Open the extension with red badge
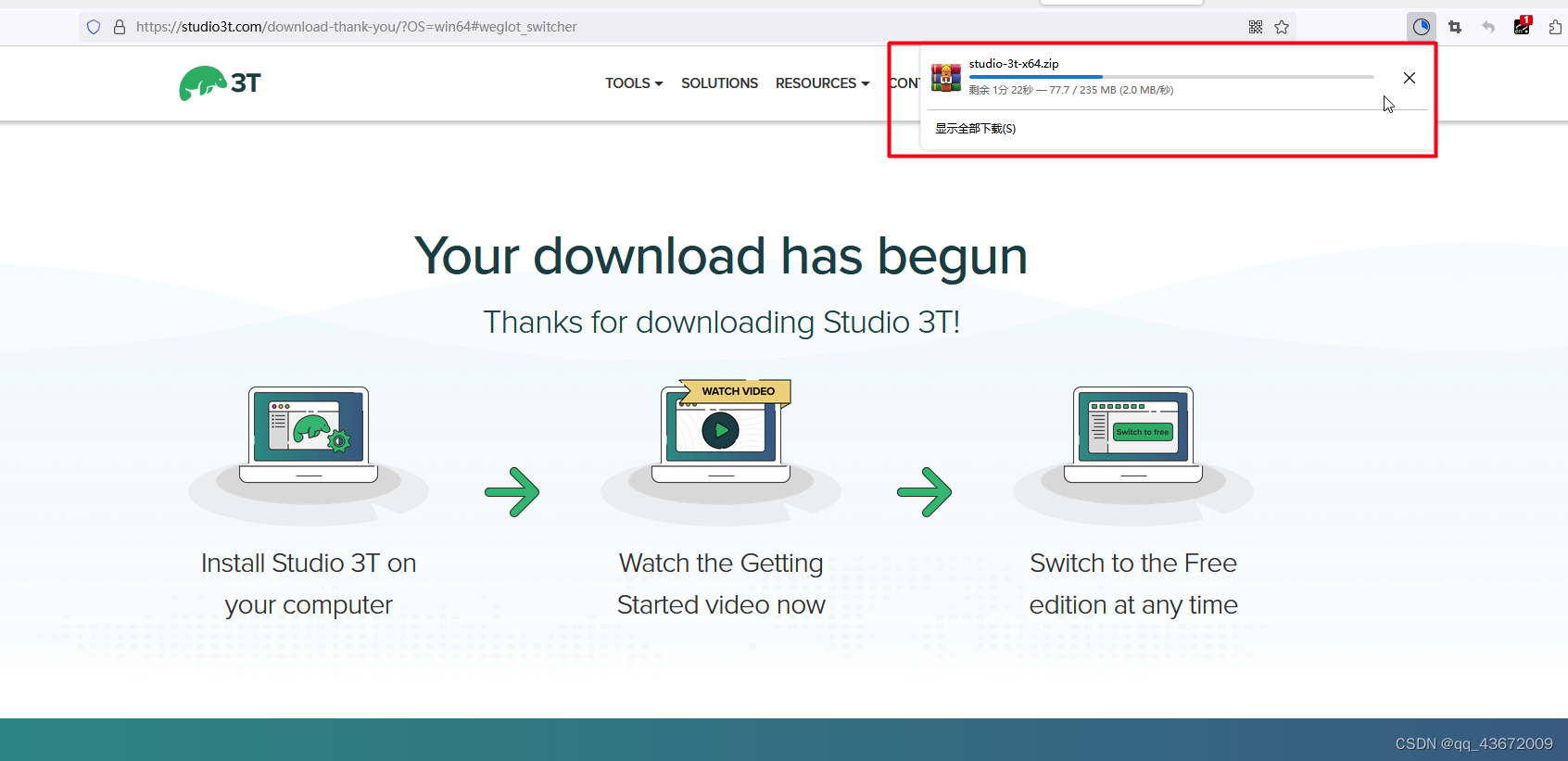 [1522, 26]
